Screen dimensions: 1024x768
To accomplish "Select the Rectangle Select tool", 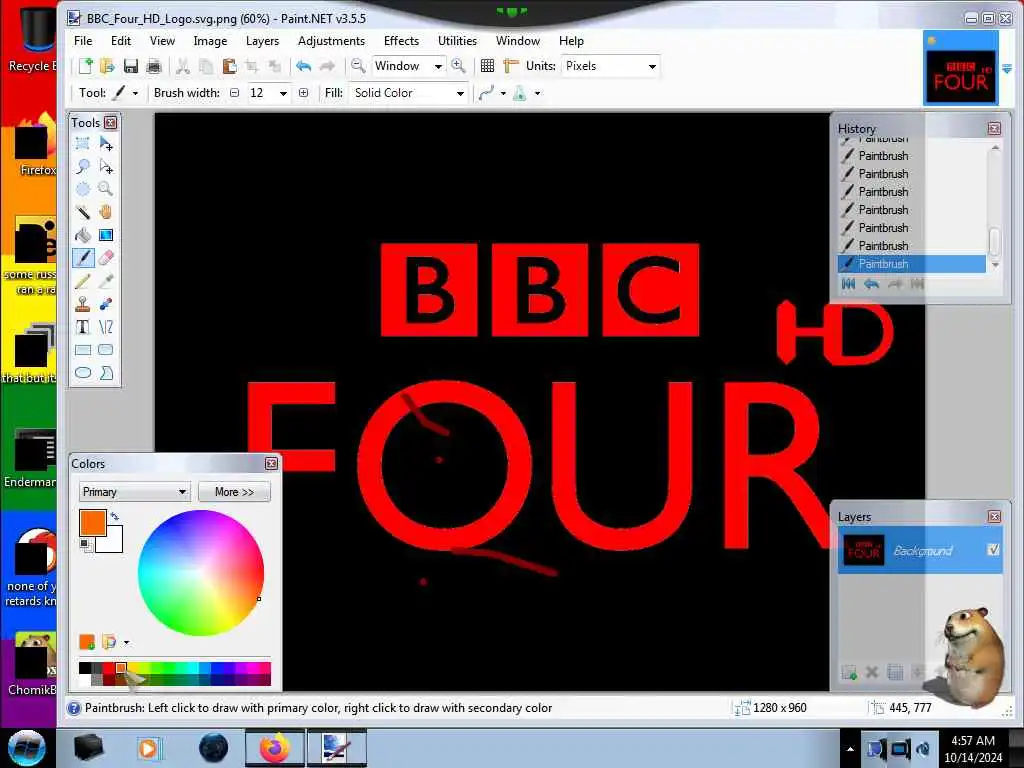I will coord(83,144).
